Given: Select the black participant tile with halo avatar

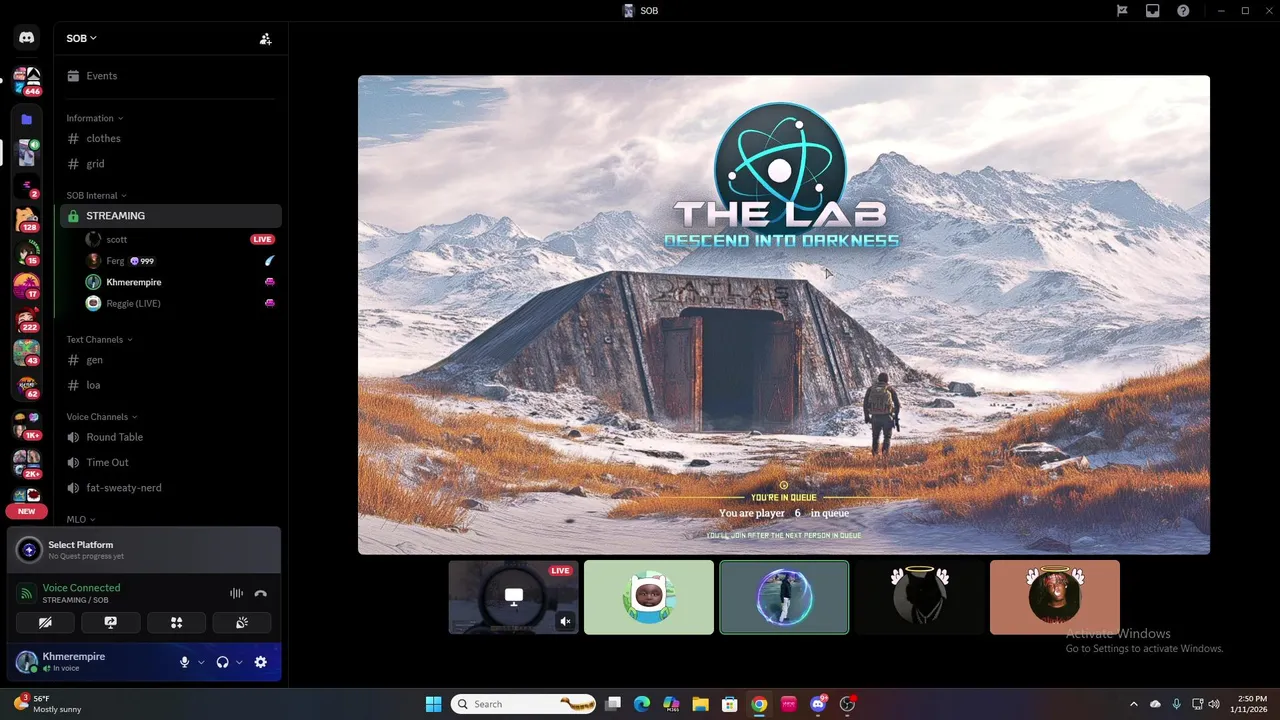Looking at the screenshot, I should [x=920, y=597].
